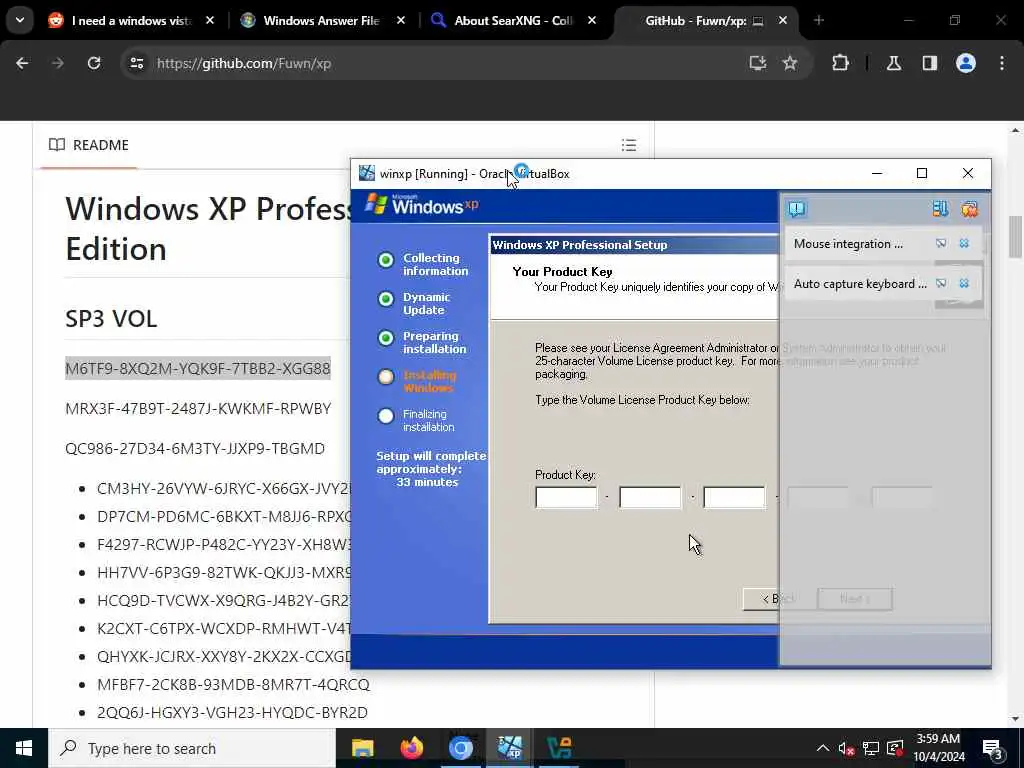The image size is (1024, 768).
Task: Open the Windows Action Center notifications icon
Action: (x=993, y=749)
